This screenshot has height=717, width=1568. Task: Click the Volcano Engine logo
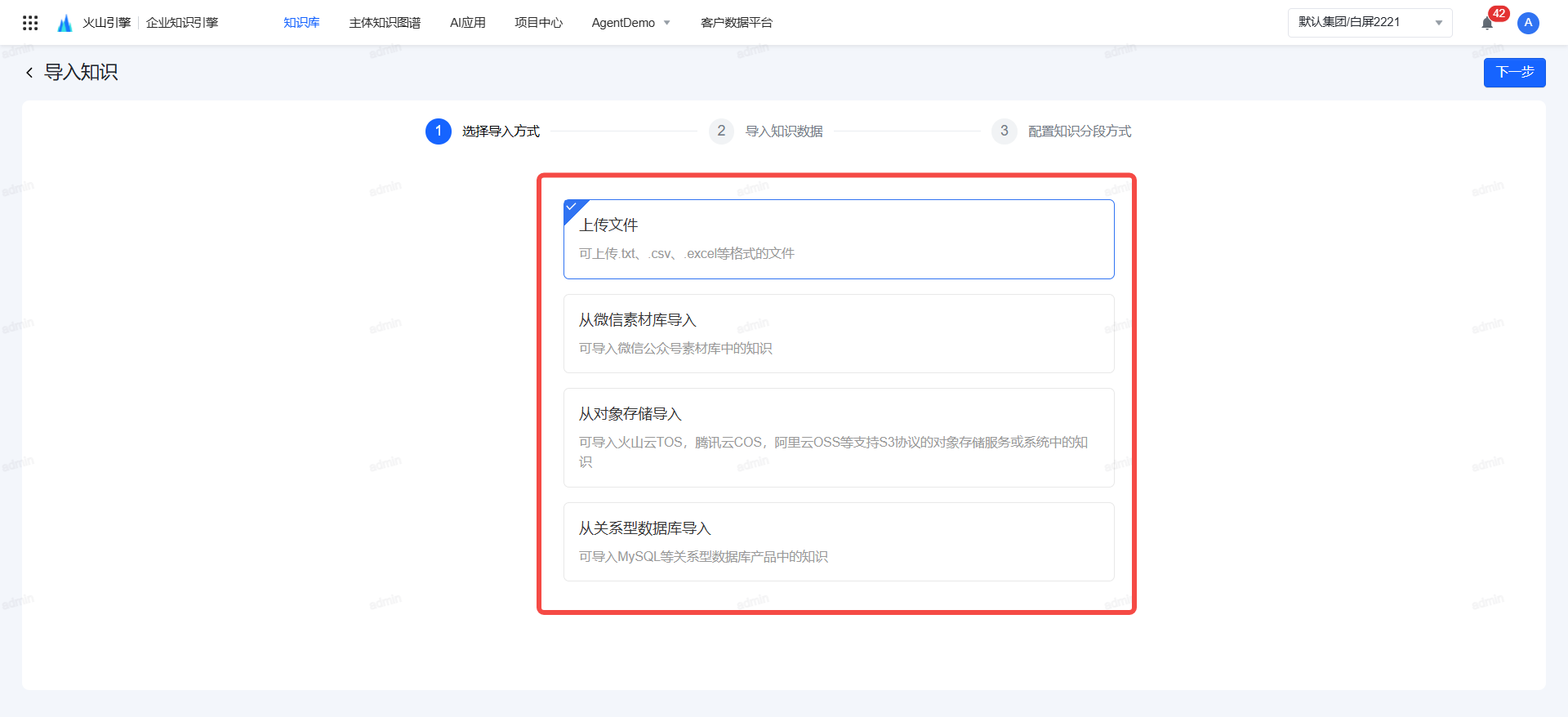tap(65, 23)
